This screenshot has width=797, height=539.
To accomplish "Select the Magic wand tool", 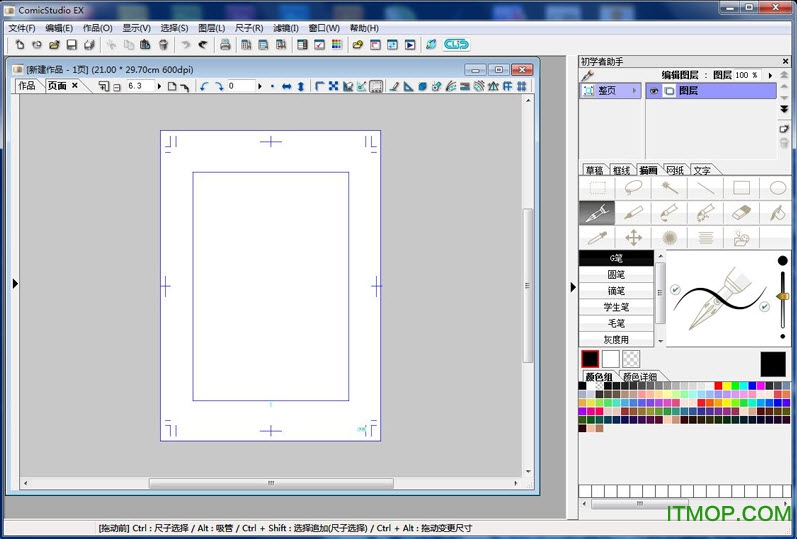I will 669,188.
